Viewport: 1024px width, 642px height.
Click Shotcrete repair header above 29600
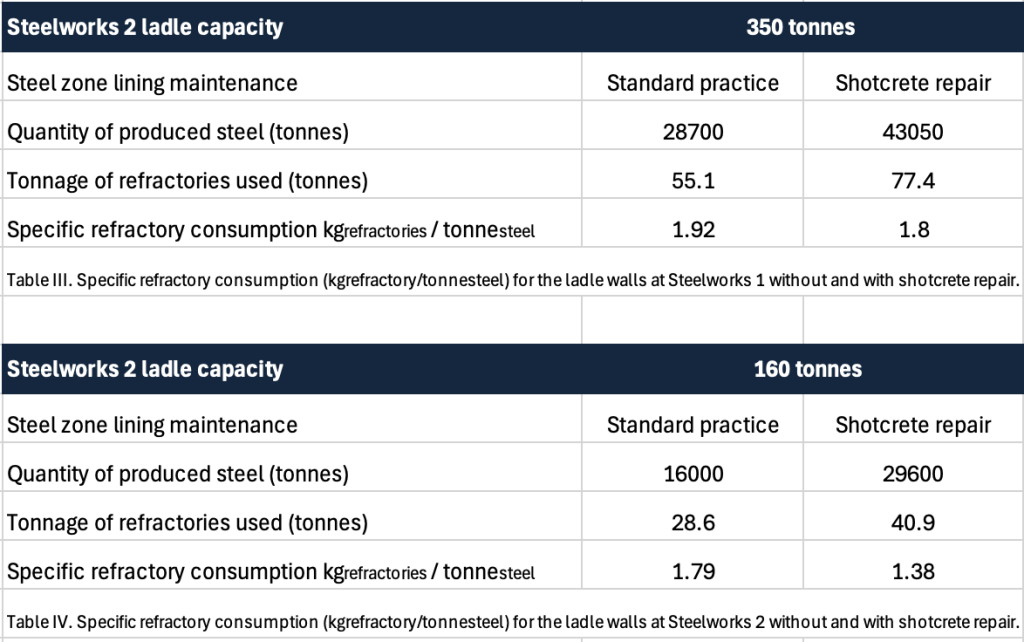tap(913, 425)
